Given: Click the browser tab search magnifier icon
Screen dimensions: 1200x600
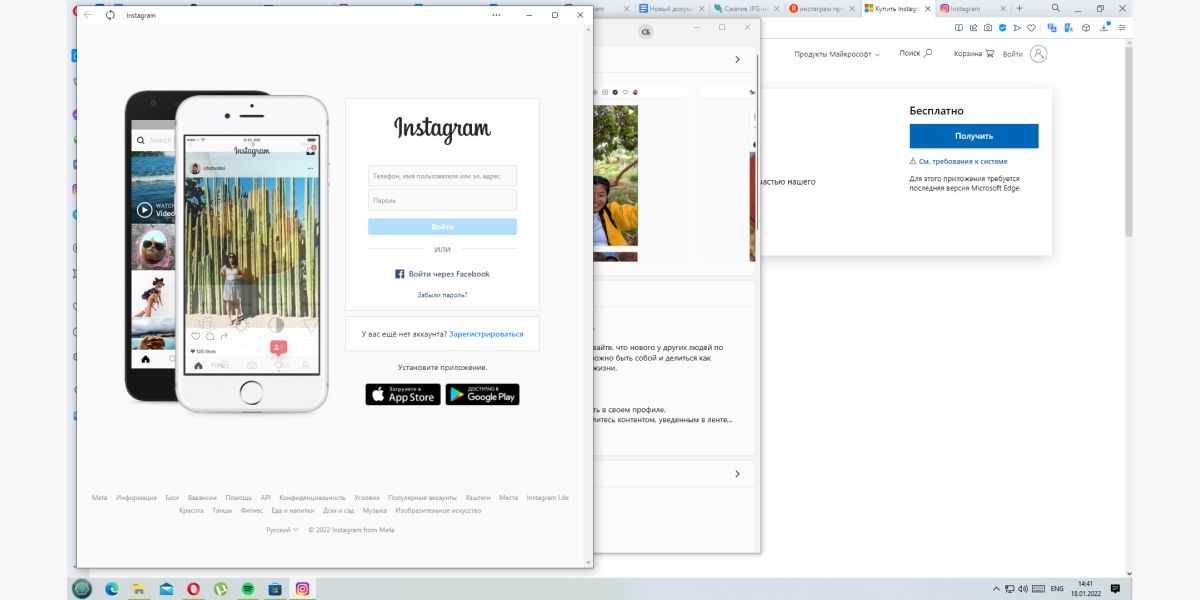Looking at the screenshot, I should tap(1055, 8).
